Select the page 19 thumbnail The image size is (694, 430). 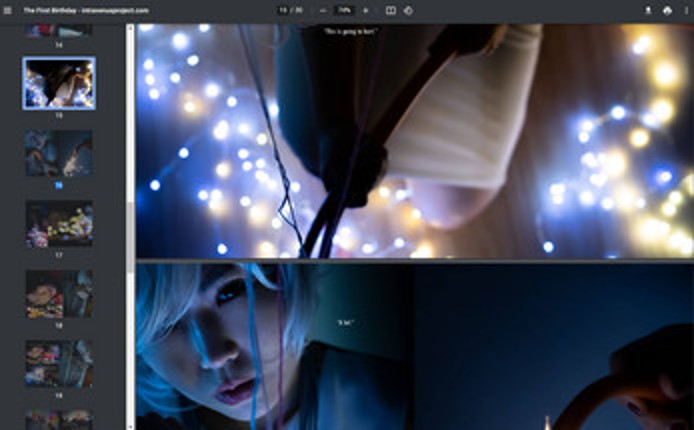pyautogui.click(x=59, y=363)
